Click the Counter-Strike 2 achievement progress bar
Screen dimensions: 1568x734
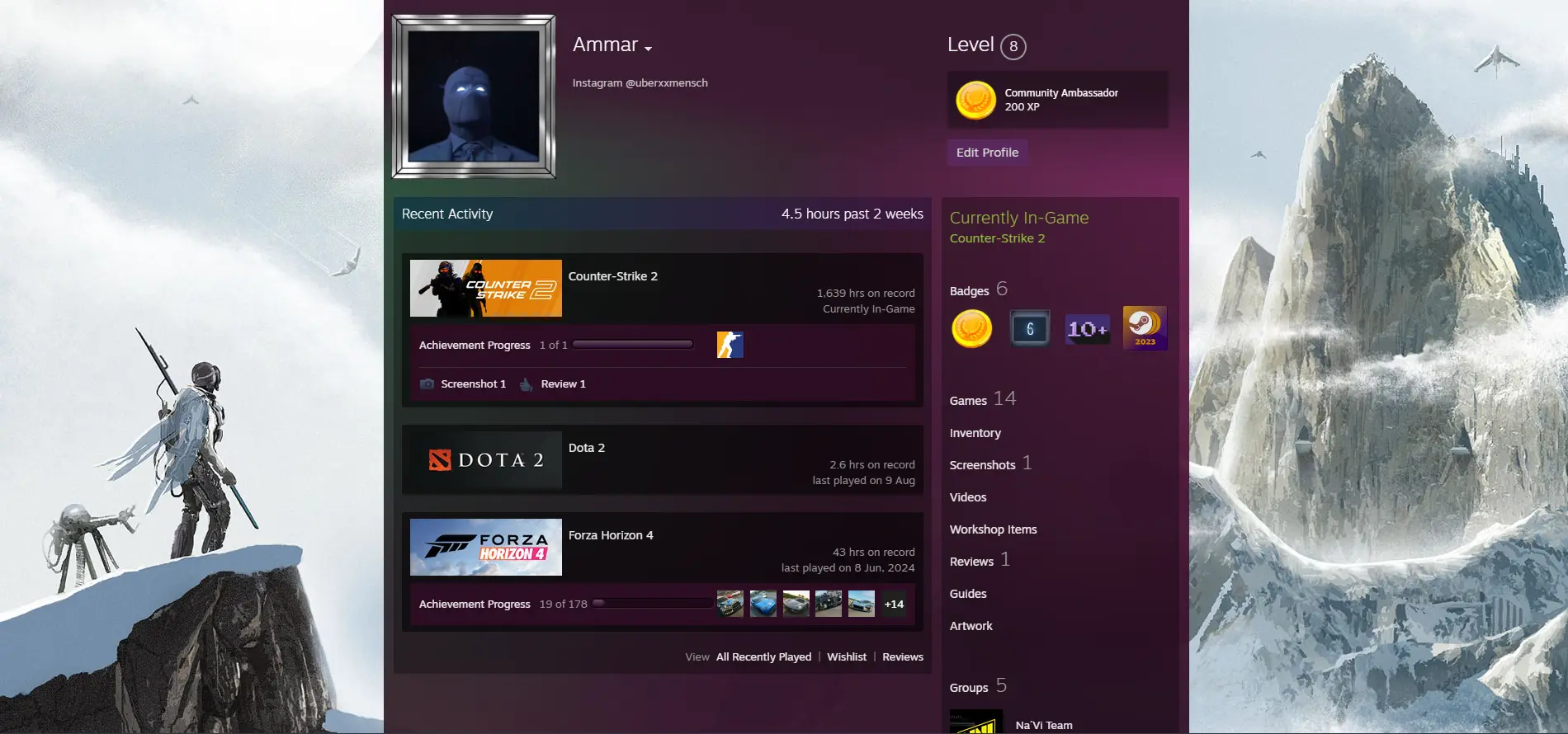point(633,345)
